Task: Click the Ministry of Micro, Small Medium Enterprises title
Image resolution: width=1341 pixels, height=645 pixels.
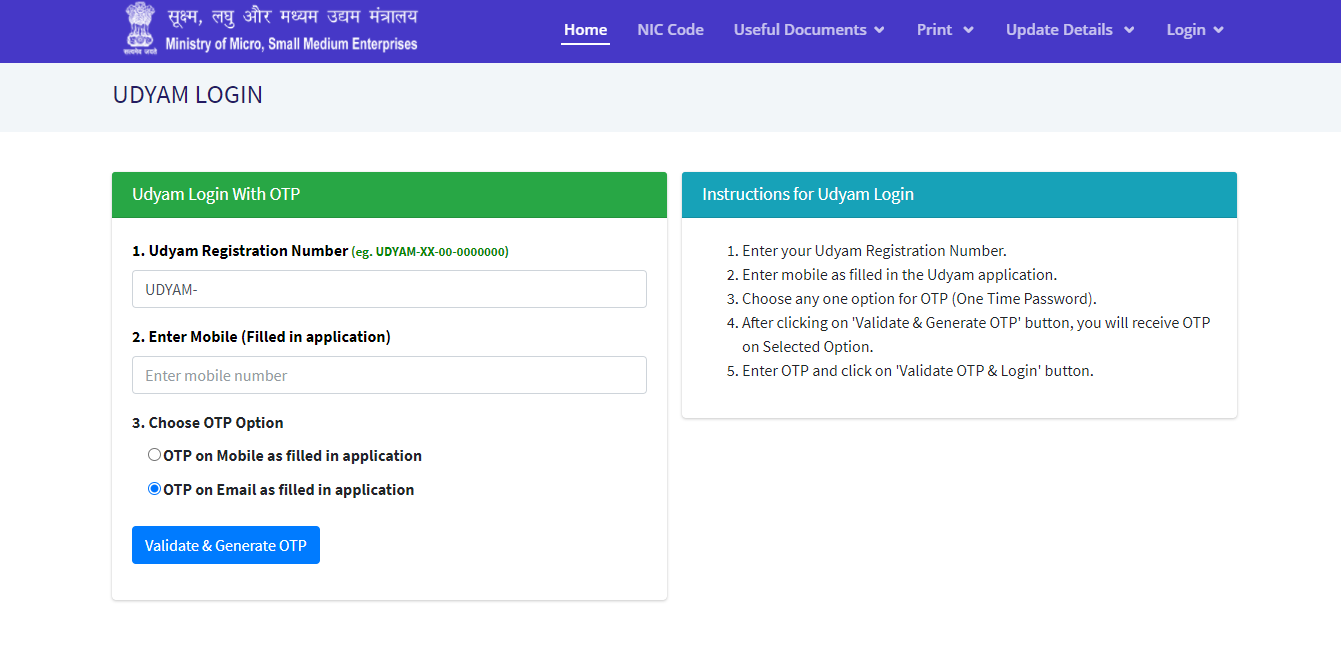Action: [291, 44]
